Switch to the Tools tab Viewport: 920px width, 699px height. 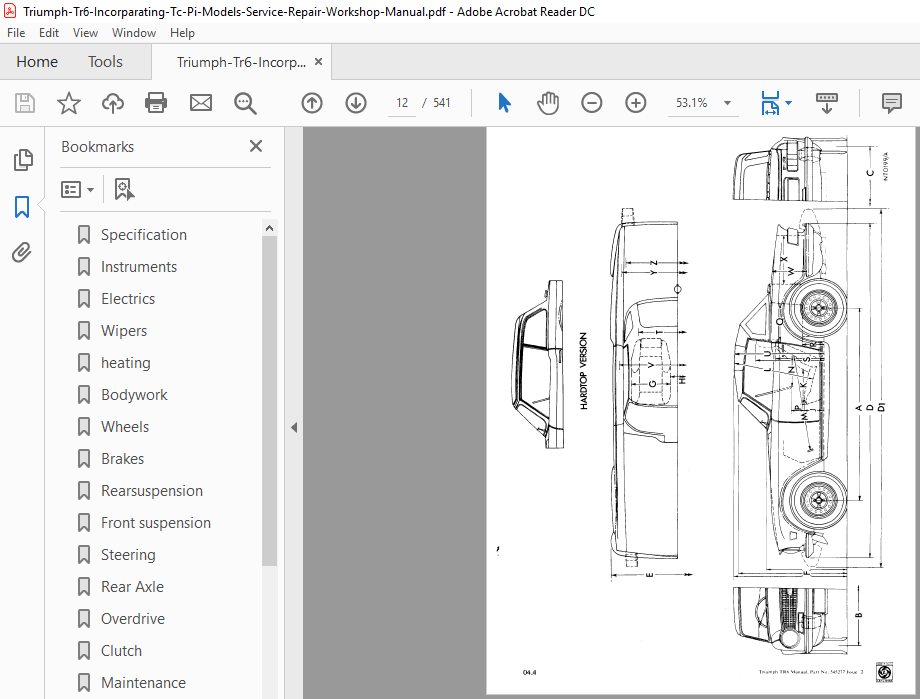106,62
